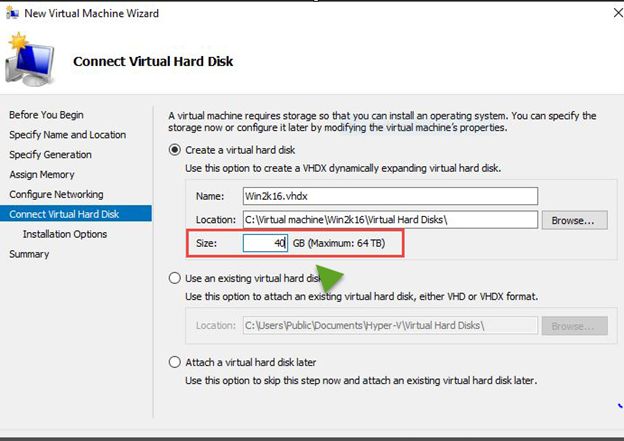Click the wizard icon in the title bar
This screenshot has width=624, height=441.
click(x=13, y=13)
